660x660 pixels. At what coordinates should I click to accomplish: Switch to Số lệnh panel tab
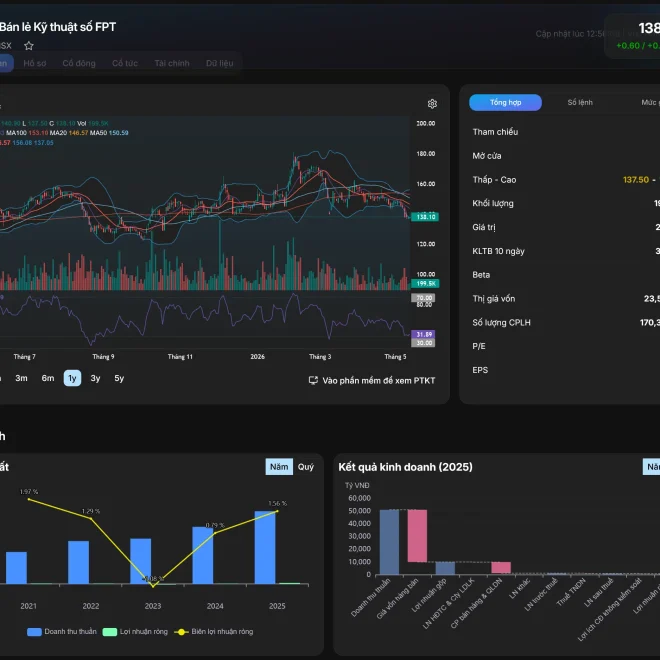coord(580,102)
